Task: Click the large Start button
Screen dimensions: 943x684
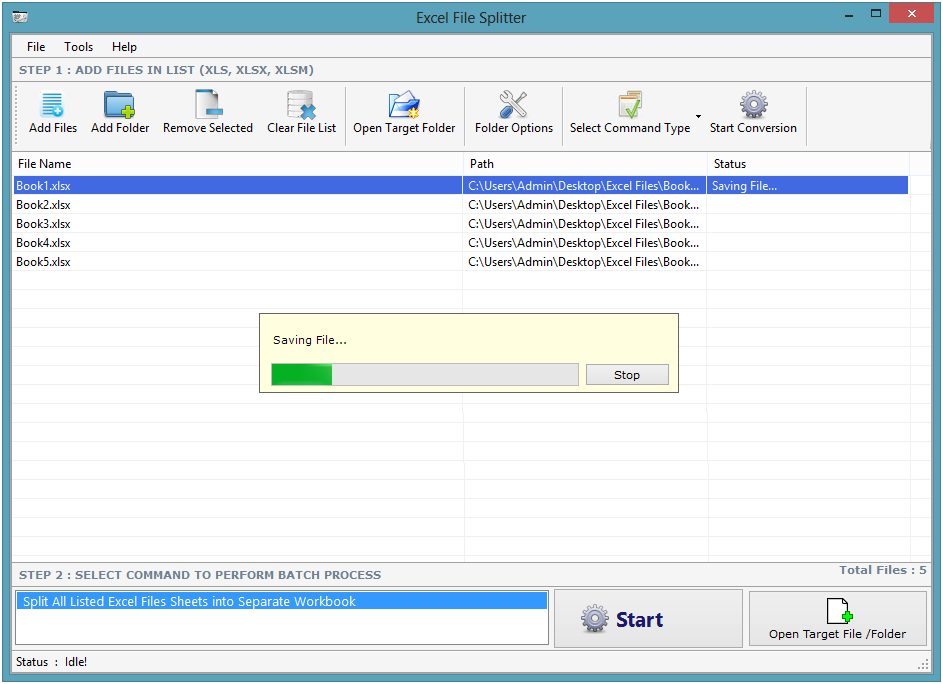Action: tap(648, 618)
